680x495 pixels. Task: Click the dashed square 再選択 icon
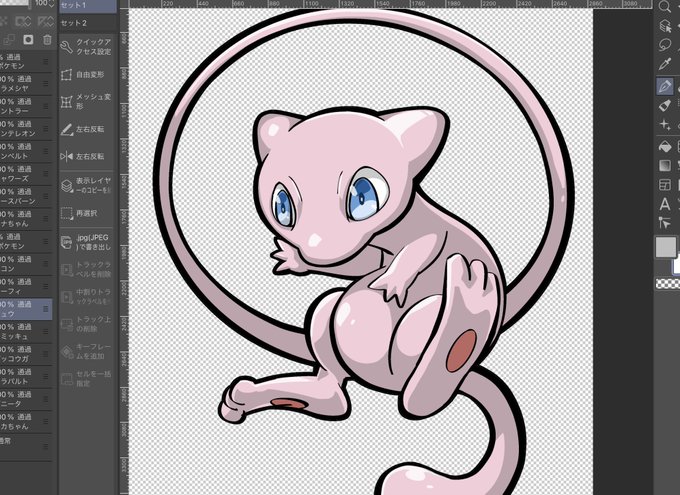(x=67, y=213)
